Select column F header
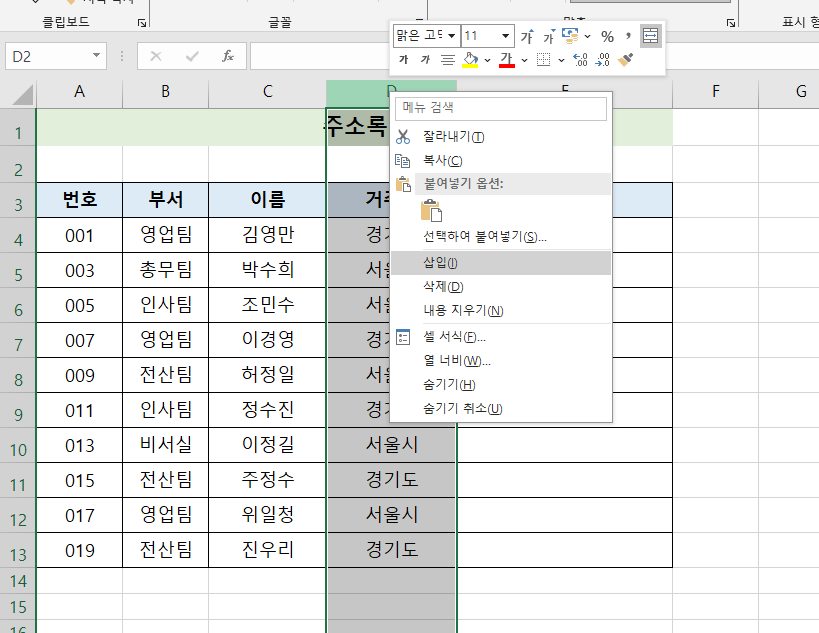The image size is (819, 633). tap(716, 92)
